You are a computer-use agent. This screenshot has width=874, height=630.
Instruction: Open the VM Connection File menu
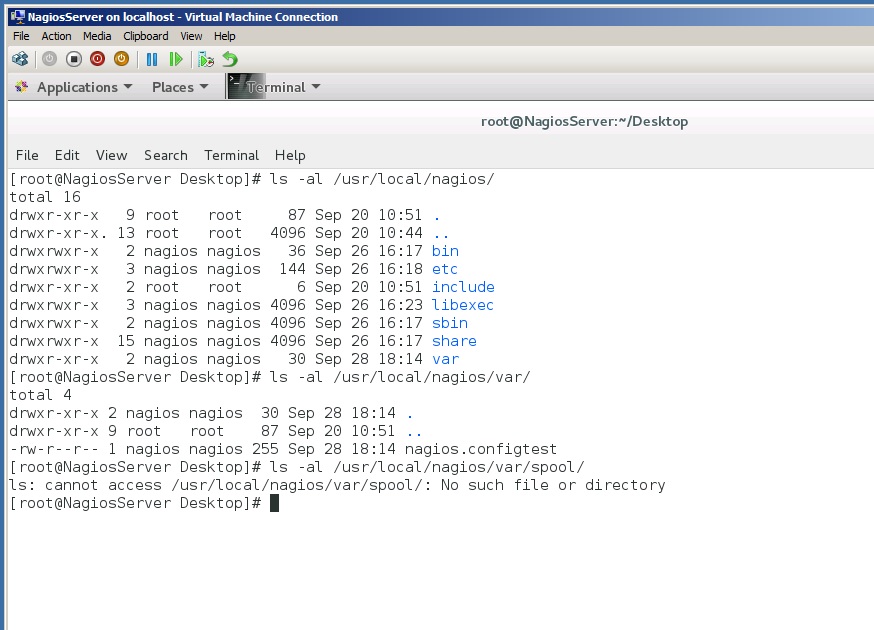[21, 36]
